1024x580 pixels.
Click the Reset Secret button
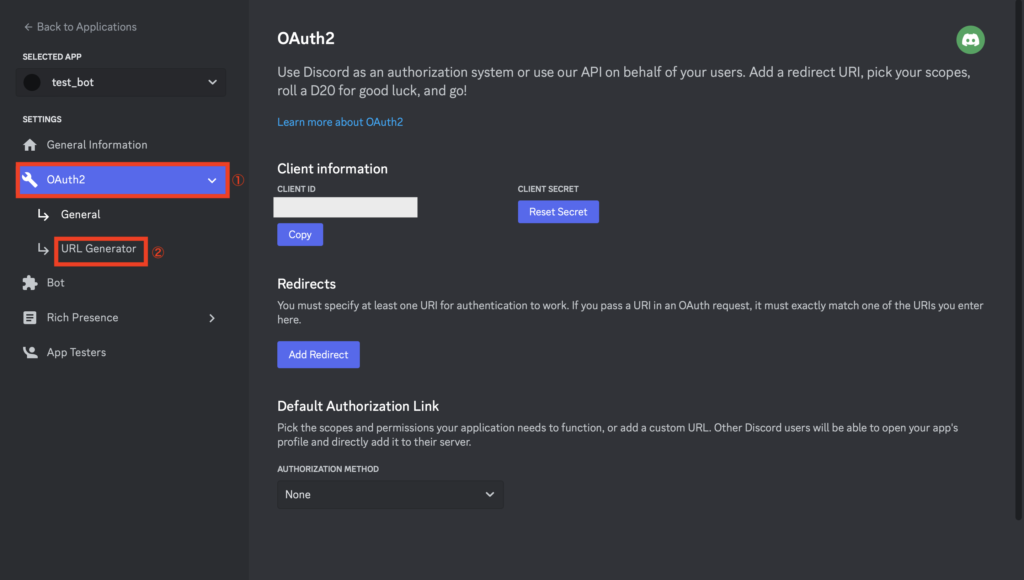pos(558,211)
